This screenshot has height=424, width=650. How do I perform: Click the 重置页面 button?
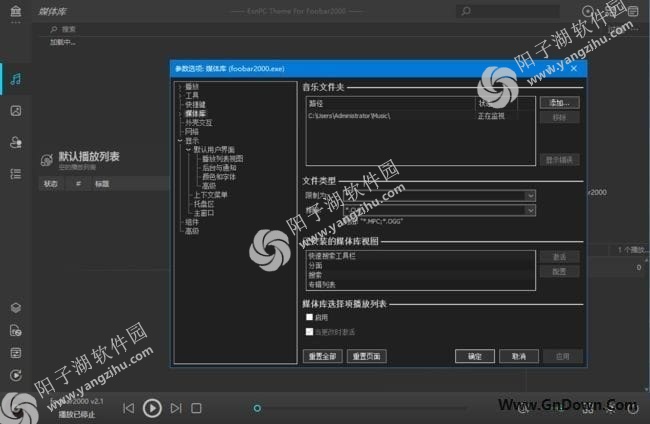click(367, 356)
